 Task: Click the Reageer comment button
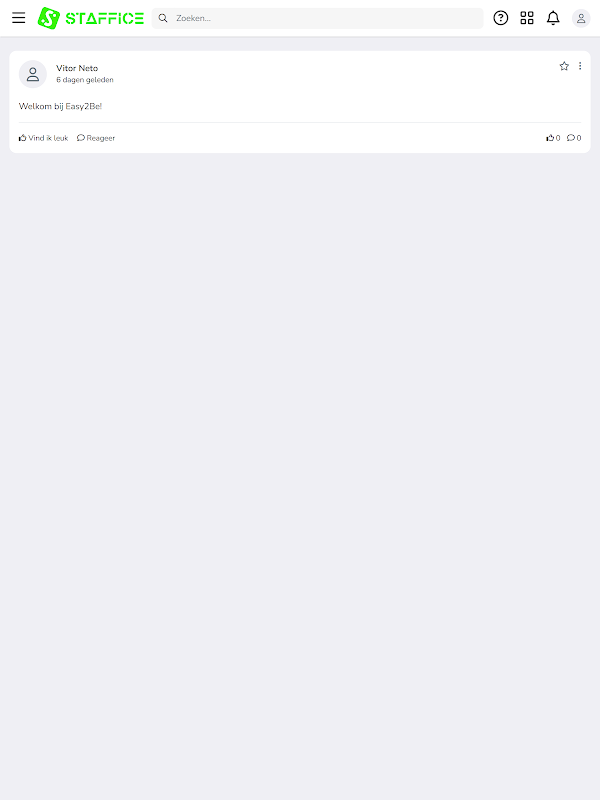pyautogui.click(x=96, y=138)
